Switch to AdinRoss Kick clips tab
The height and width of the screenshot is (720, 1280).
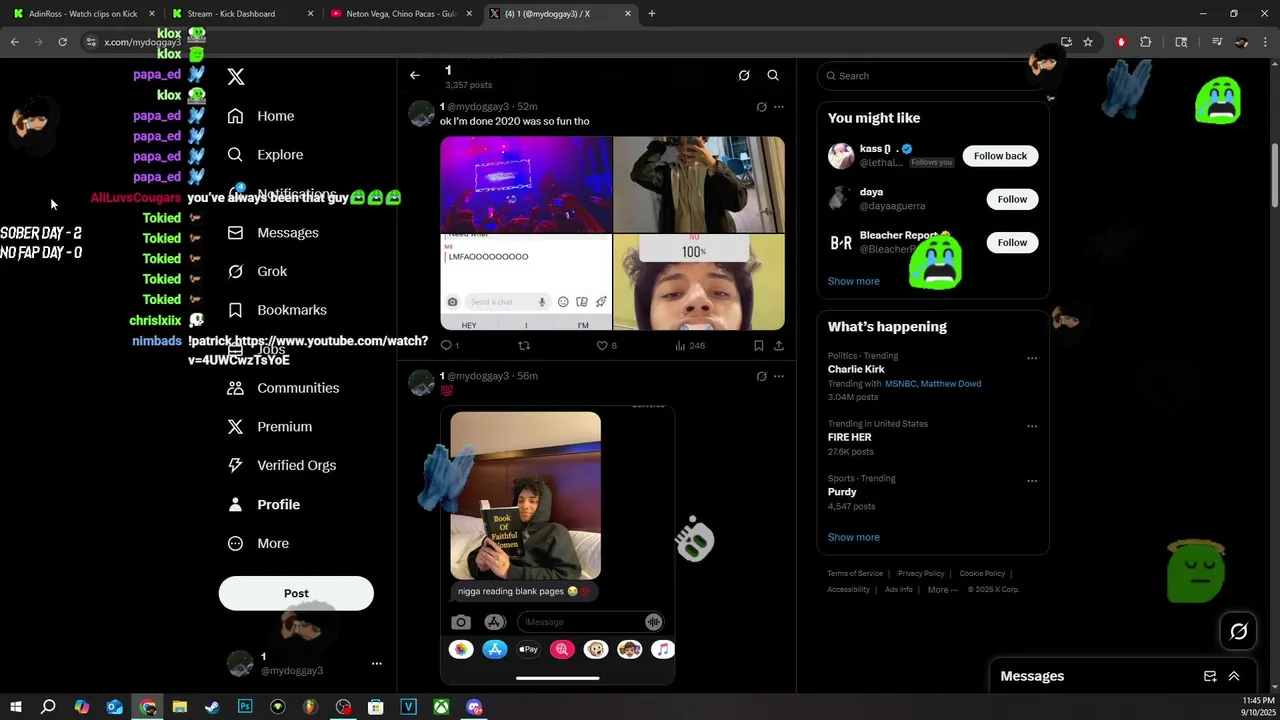(x=84, y=14)
